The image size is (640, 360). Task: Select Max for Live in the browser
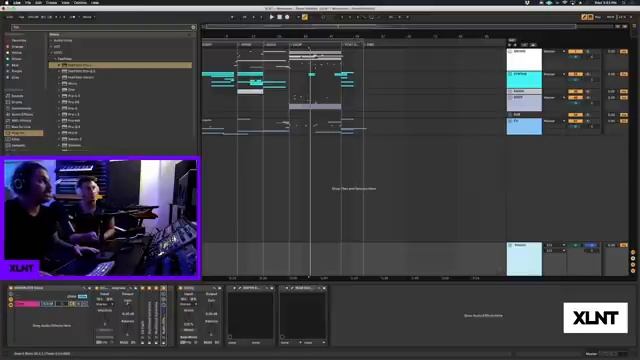21,127
